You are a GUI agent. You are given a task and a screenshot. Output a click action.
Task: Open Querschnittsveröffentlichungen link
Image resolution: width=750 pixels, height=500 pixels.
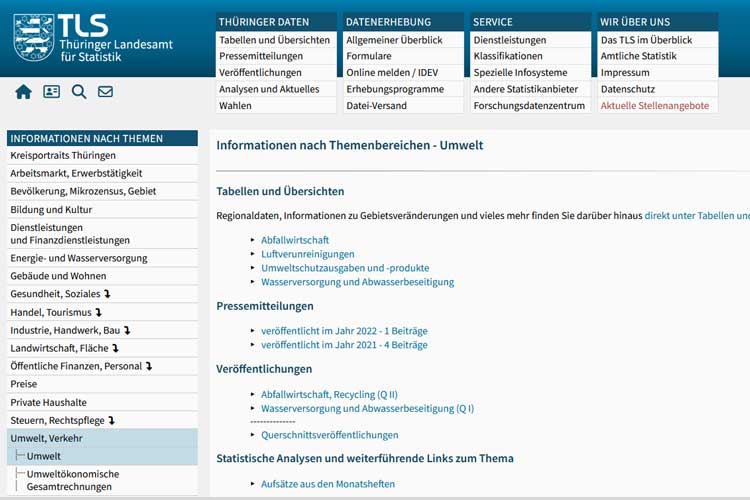coord(330,435)
